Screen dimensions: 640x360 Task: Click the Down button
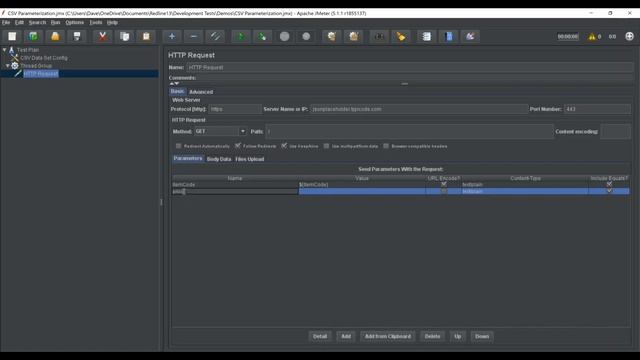tap(482, 336)
